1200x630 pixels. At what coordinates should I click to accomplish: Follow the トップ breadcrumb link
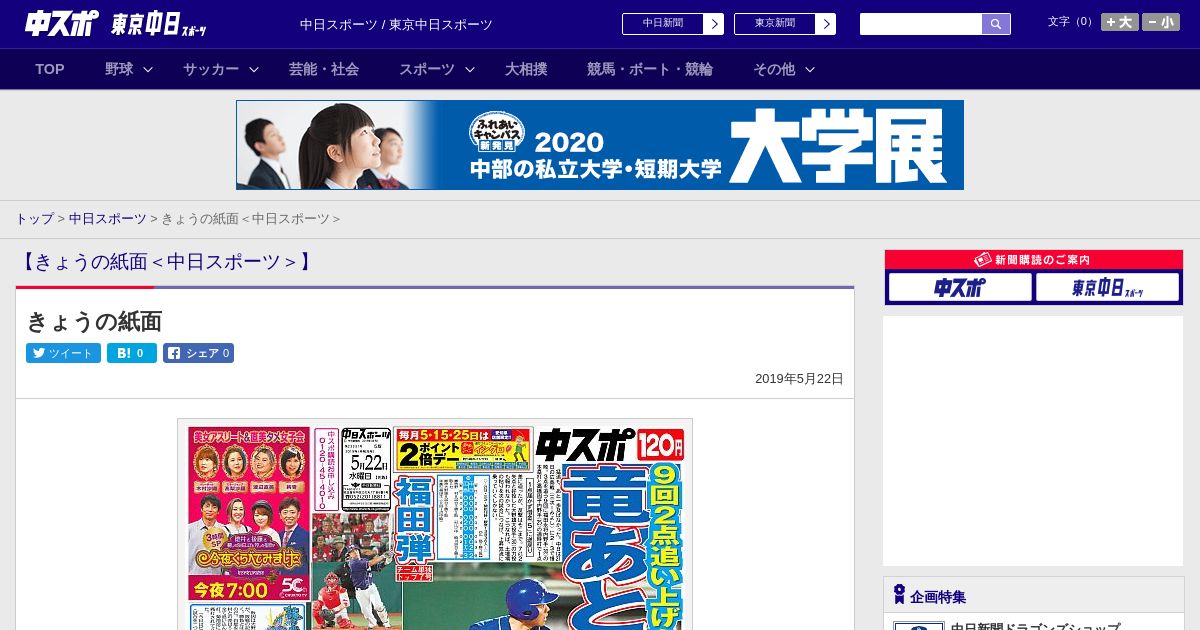click(x=34, y=219)
